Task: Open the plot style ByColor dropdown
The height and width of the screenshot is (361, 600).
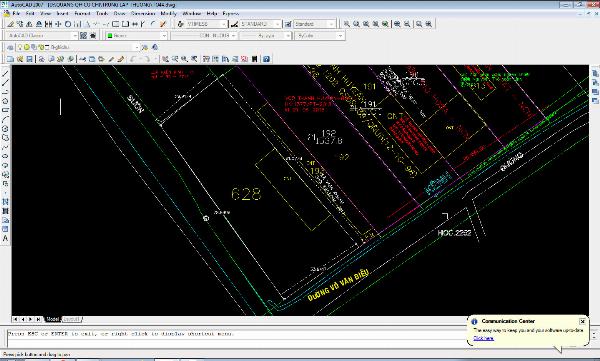Action: pos(320,36)
